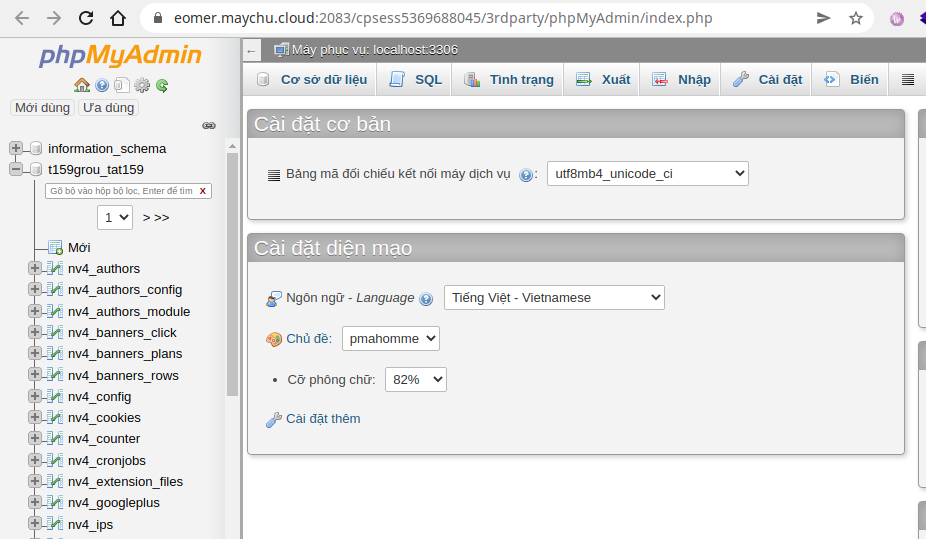Open the nv4_authors_module table
The height and width of the screenshot is (539, 926).
(x=129, y=311)
